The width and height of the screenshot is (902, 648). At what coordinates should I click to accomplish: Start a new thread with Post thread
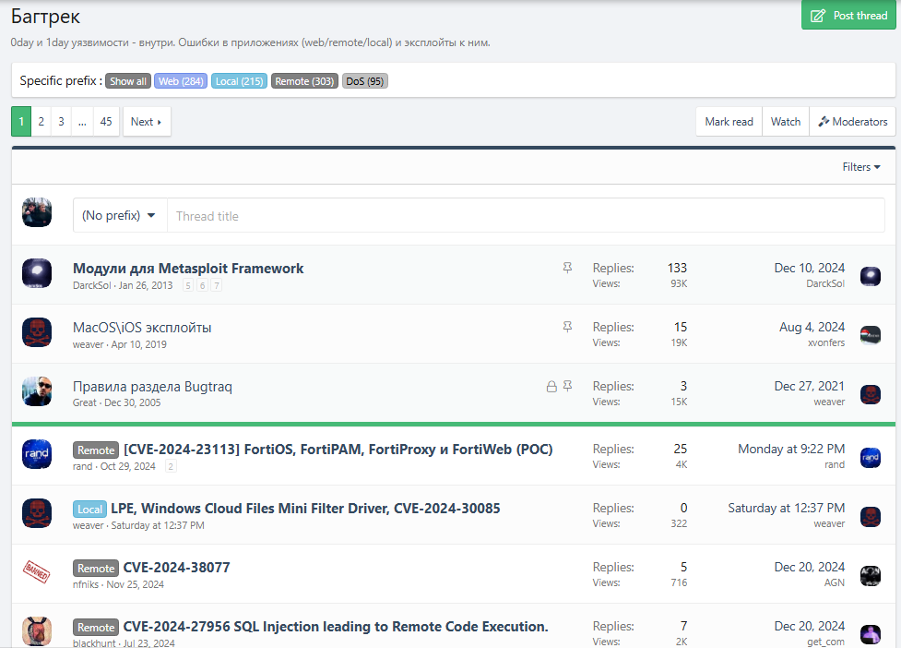click(x=849, y=16)
